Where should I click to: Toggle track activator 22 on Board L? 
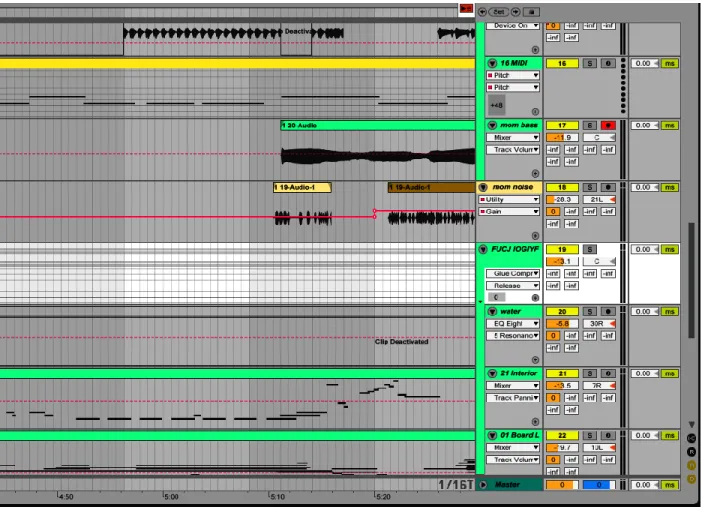[562, 435]
